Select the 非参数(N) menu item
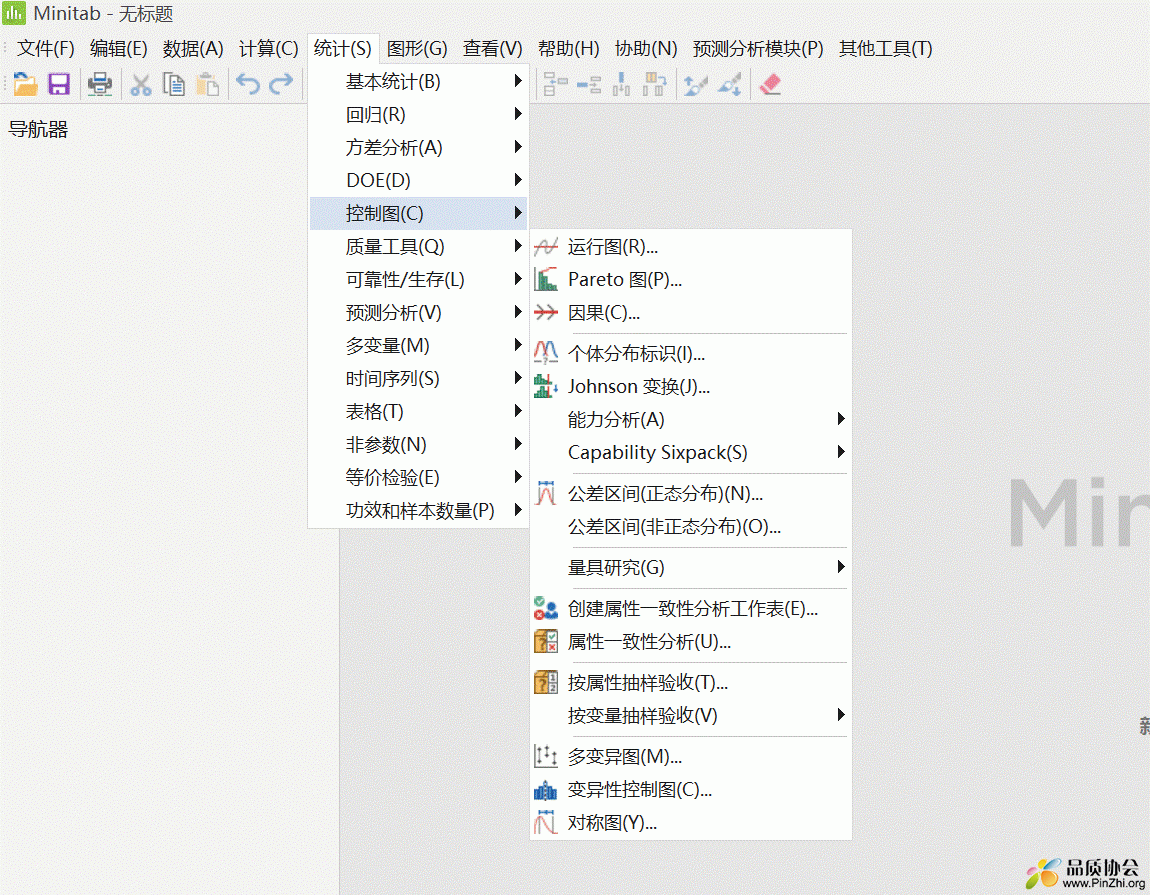1150x895 pixels. 418,445
